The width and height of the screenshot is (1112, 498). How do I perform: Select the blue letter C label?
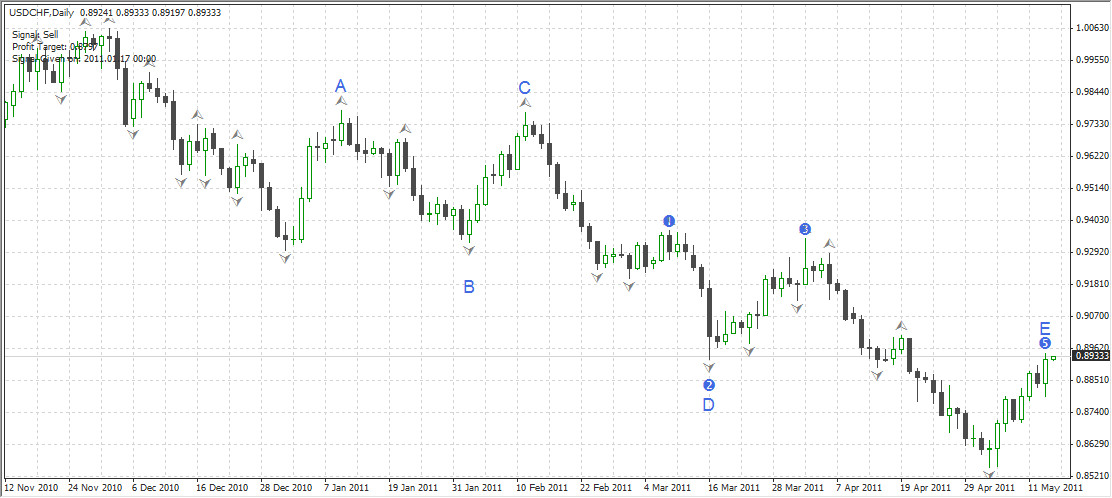[524, 88]
